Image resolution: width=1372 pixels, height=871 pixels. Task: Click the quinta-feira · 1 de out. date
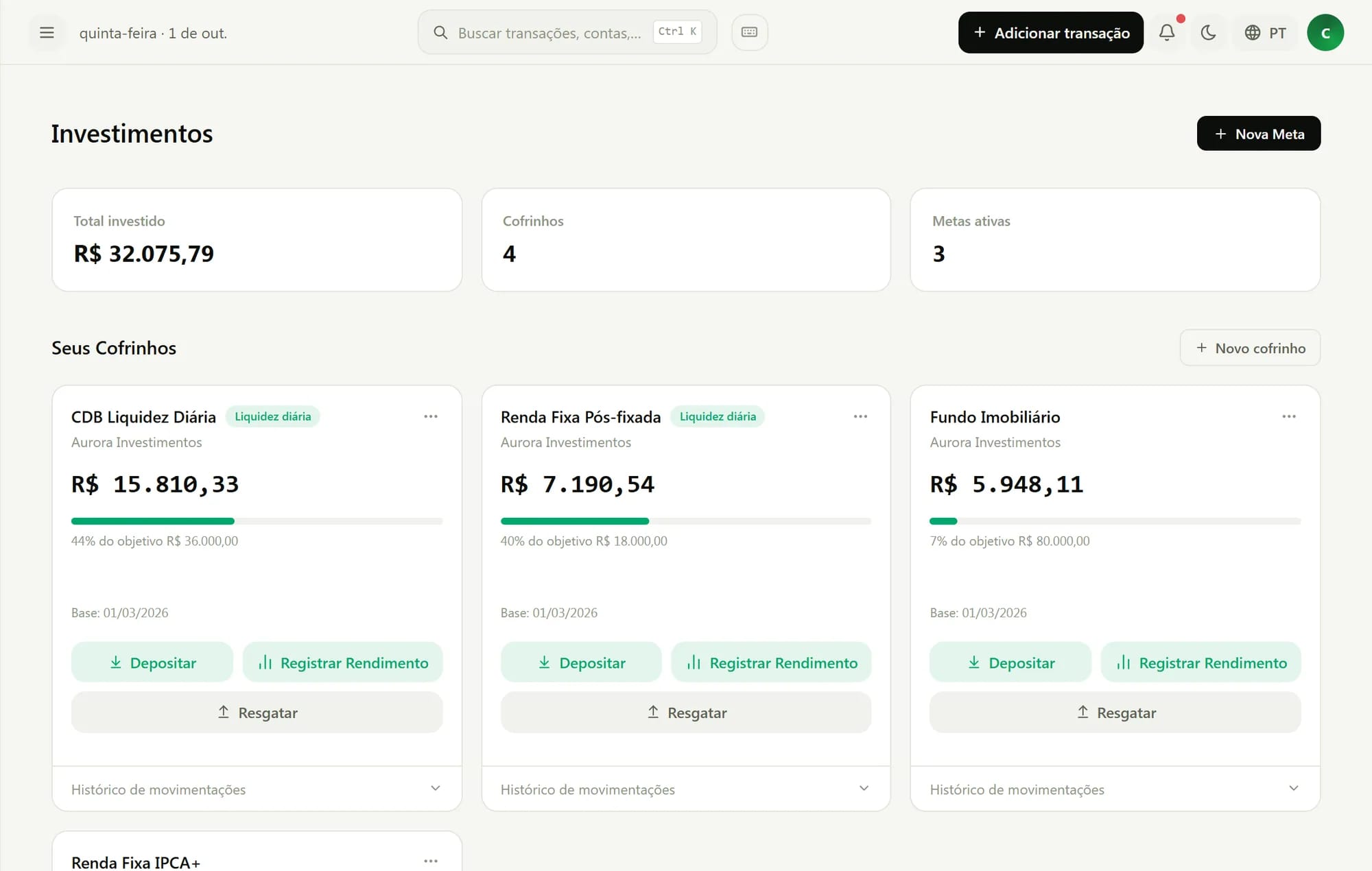pyautogui.click(x=153, y=33)
